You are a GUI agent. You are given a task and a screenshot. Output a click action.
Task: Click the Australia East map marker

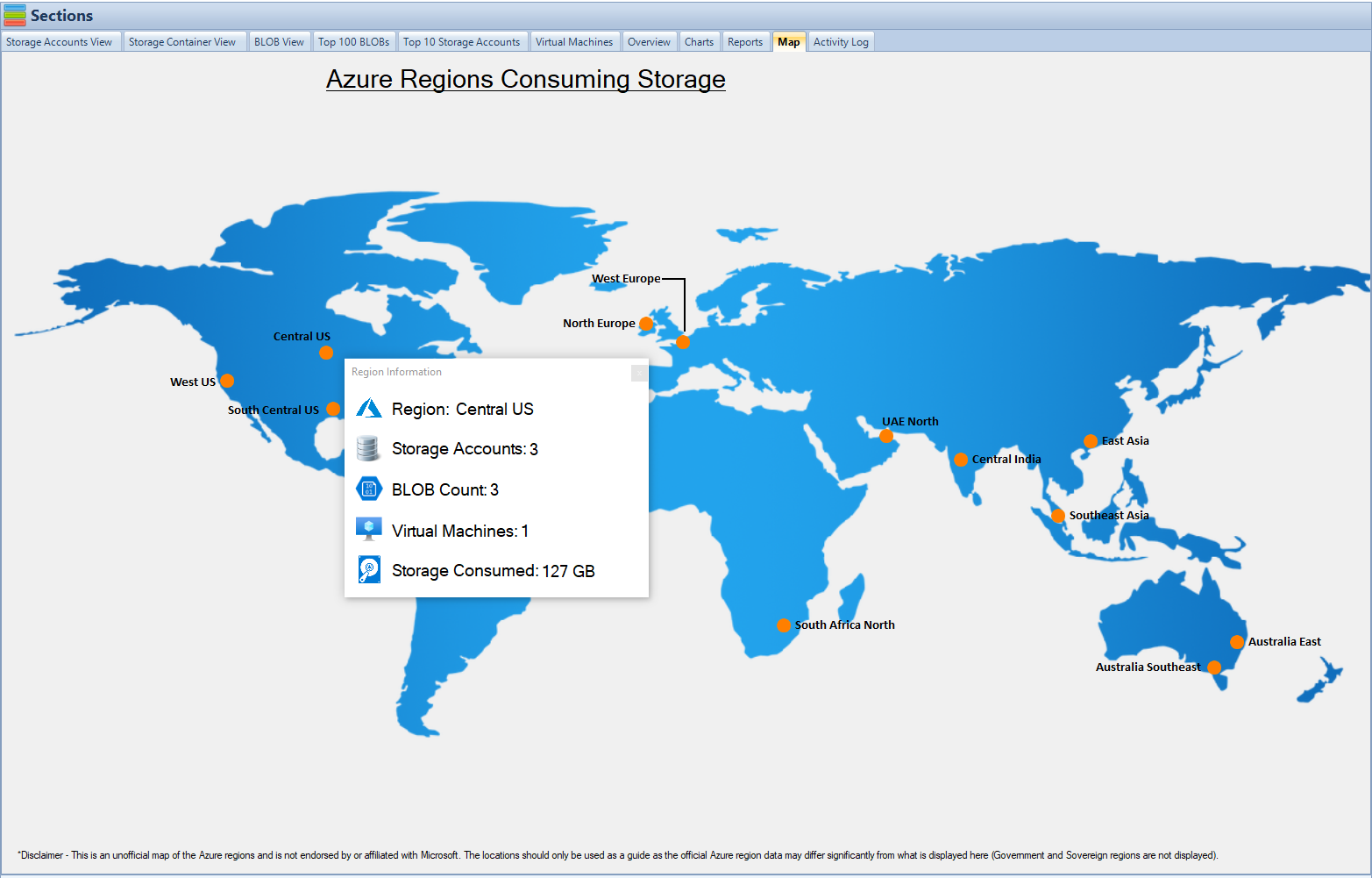[1237, 642]
